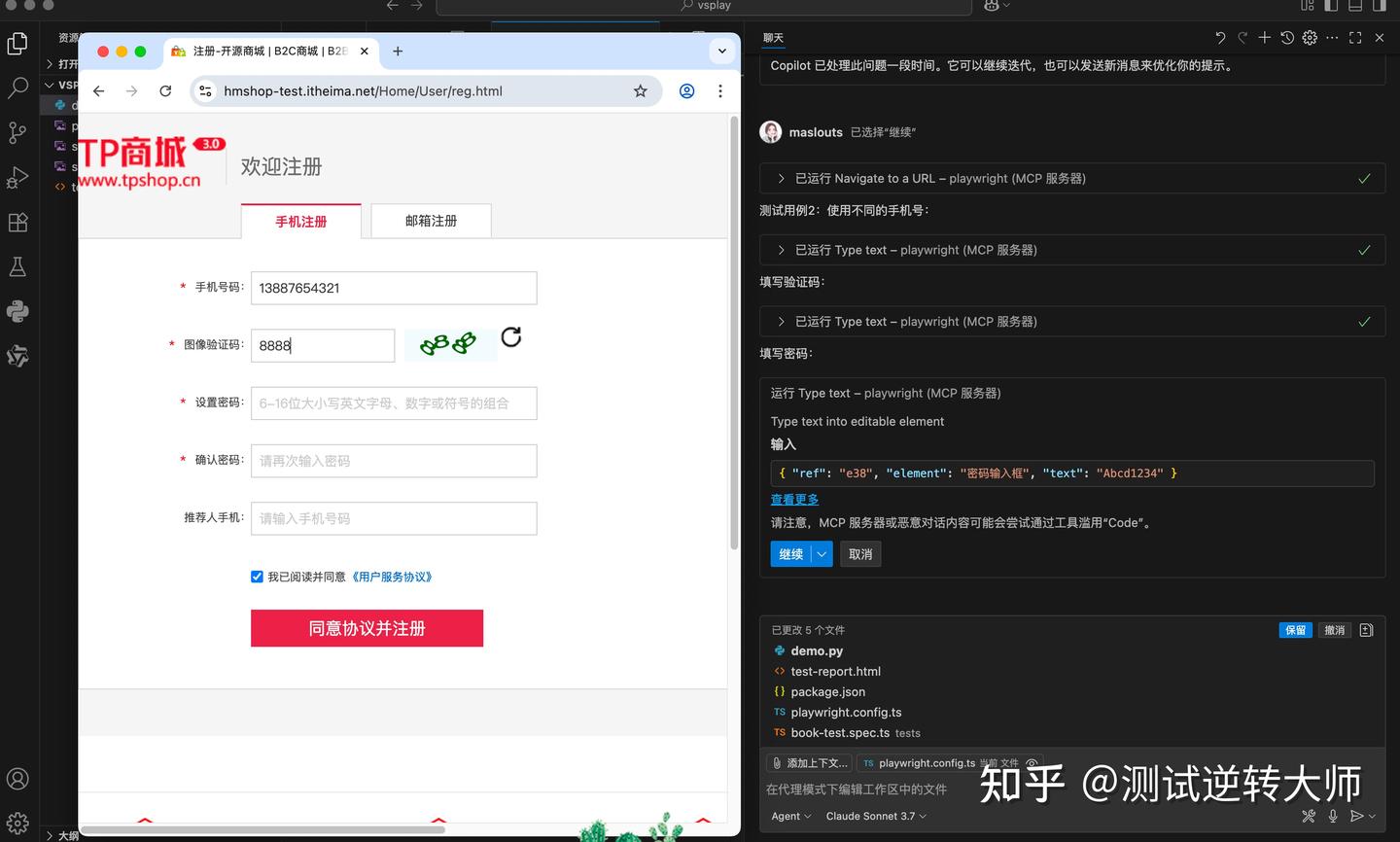Open the Extensions view
The image size is (1400, 842).
pos(17,222)
